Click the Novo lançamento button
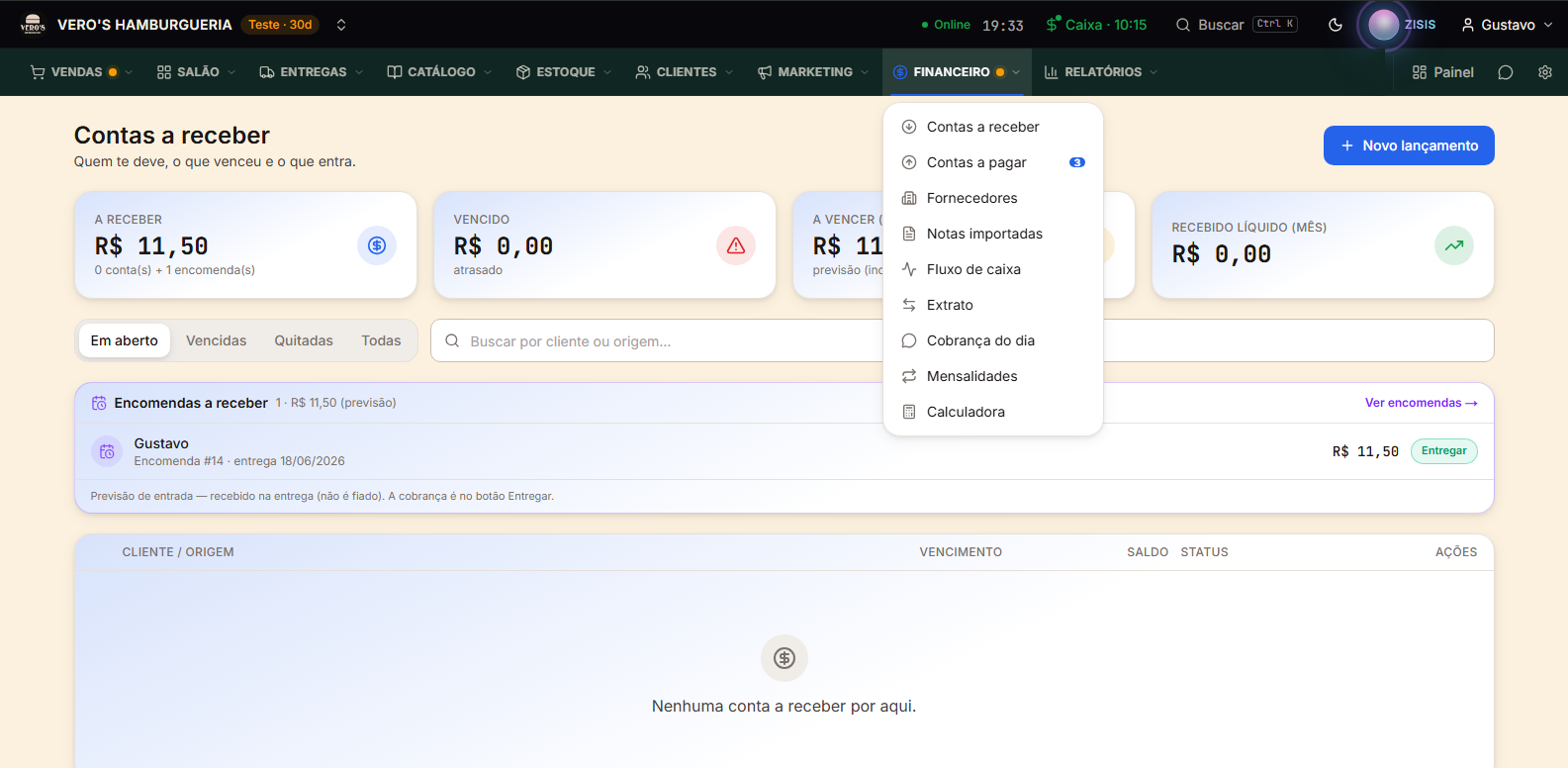1568x768 pixels. tap(1409, 145)
